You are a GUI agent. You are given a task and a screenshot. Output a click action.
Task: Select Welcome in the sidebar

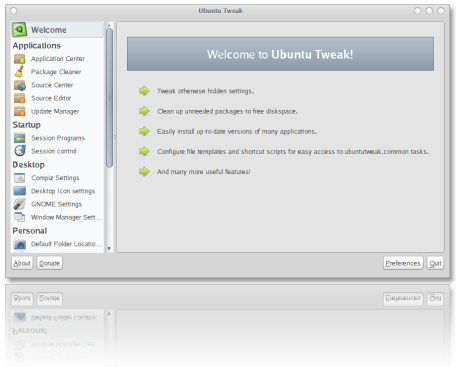57,30
